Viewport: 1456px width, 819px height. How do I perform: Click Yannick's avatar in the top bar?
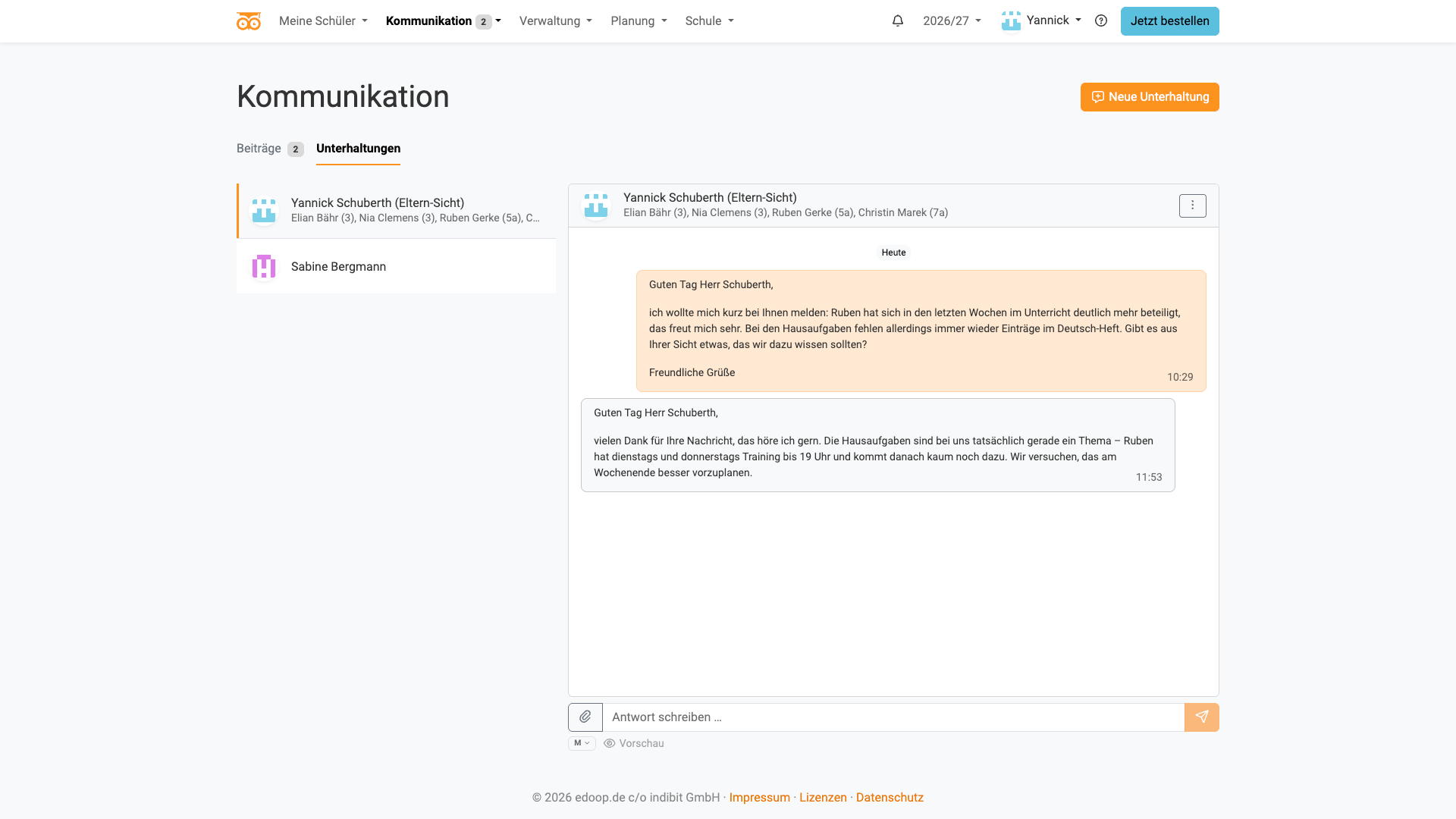point(1012,21)
